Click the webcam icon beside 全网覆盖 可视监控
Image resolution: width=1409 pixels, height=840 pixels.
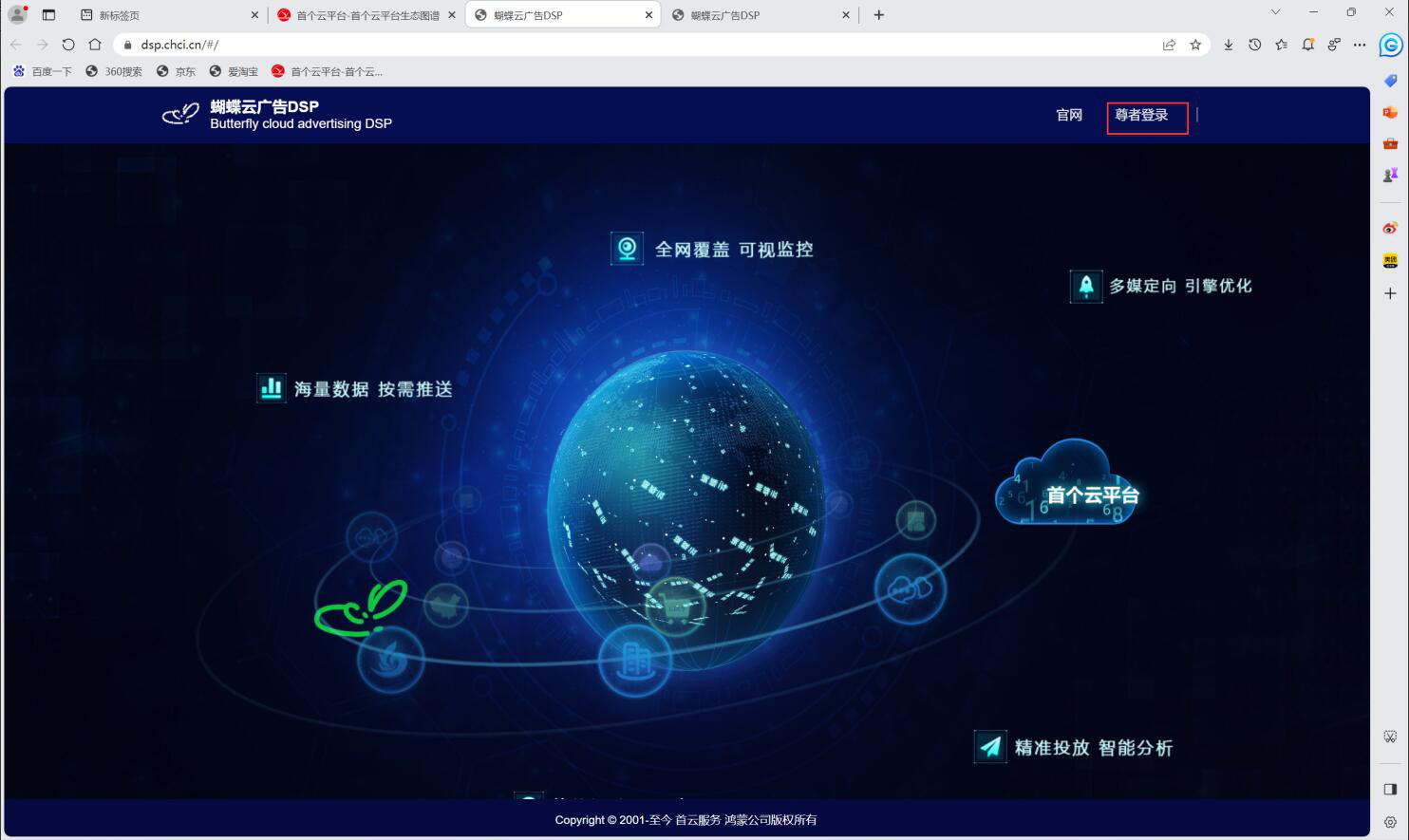[627, 250]
